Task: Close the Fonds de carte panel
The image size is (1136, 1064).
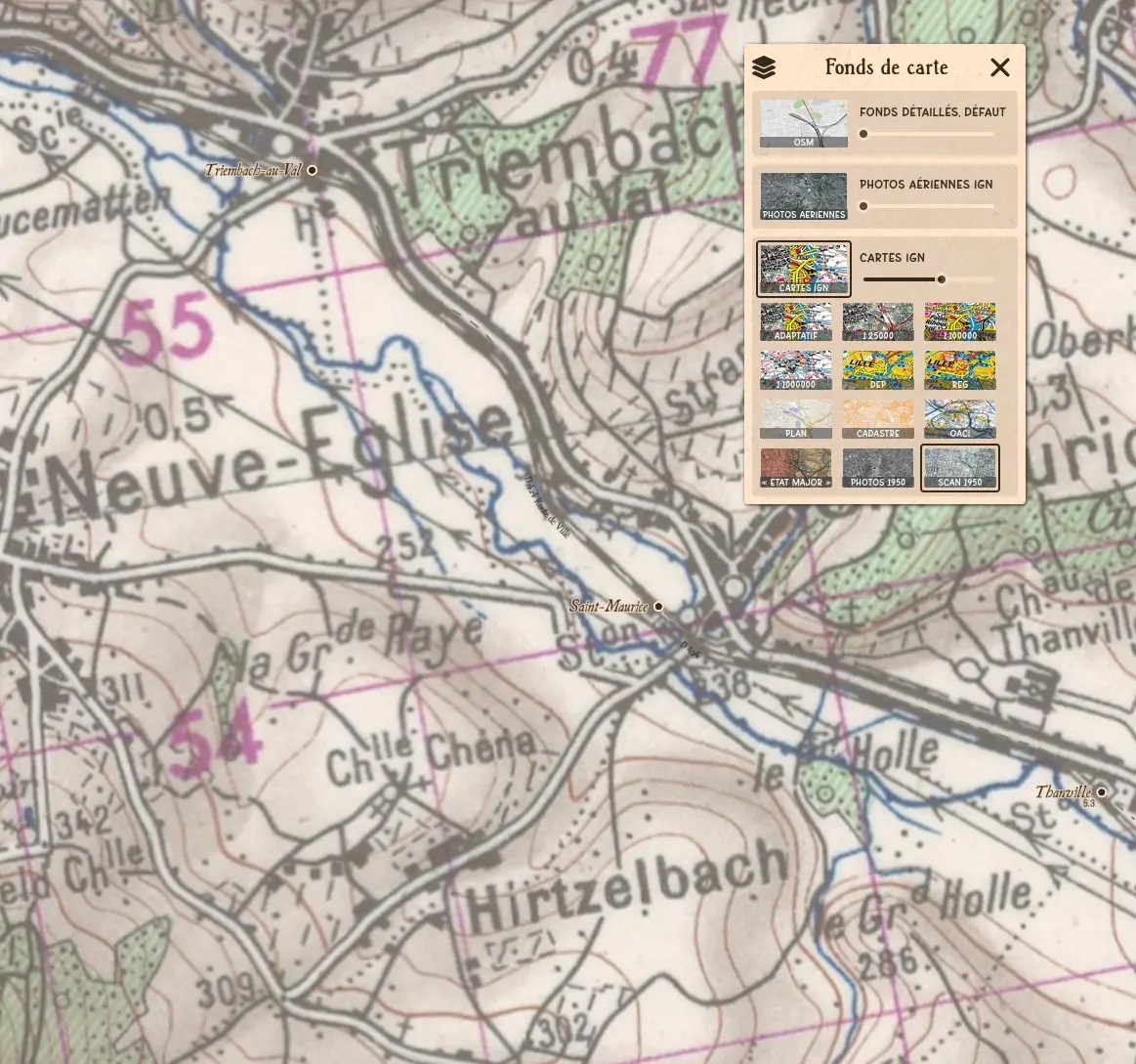Action: [1000, 67]
